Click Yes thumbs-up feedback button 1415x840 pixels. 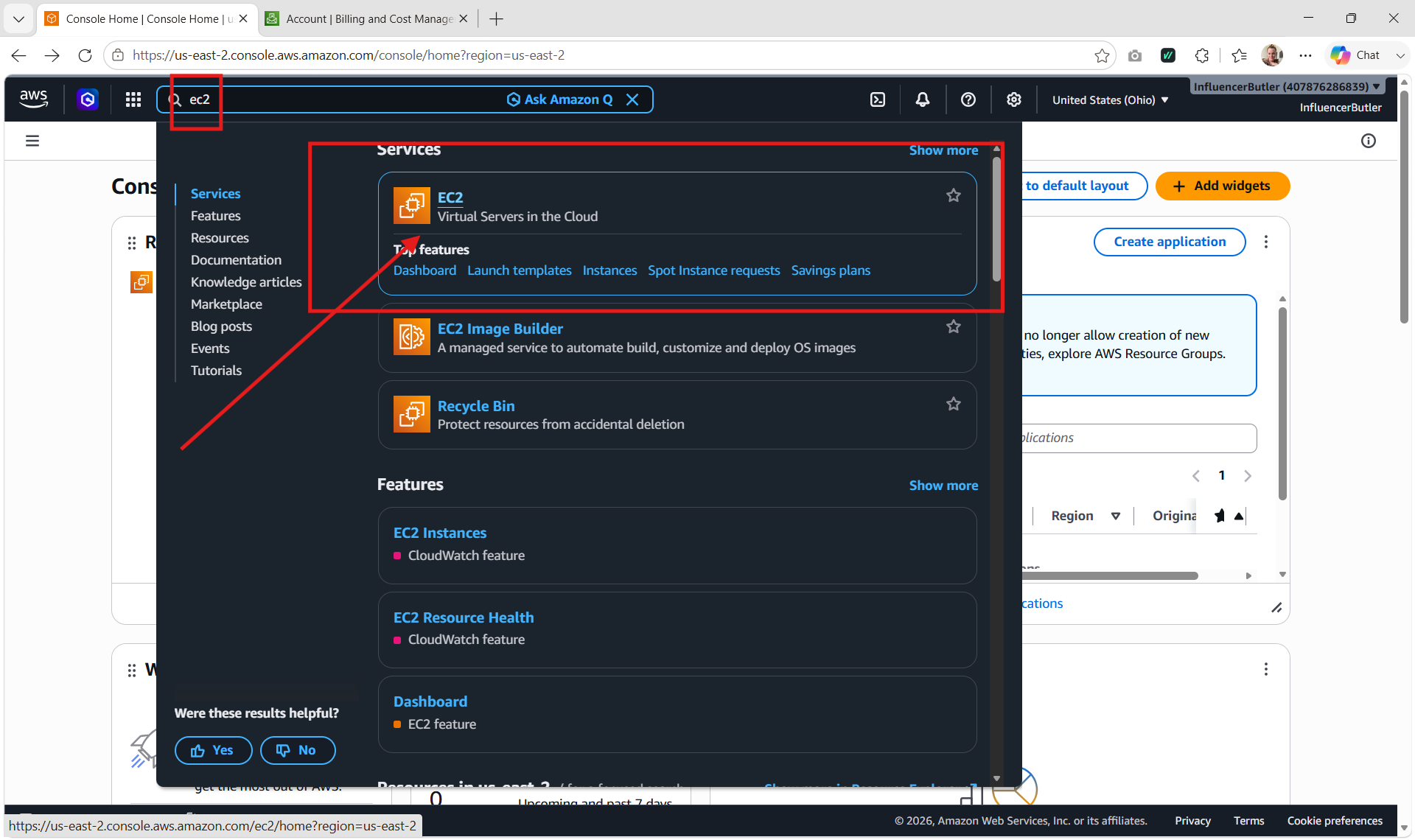tap(213, 750)
